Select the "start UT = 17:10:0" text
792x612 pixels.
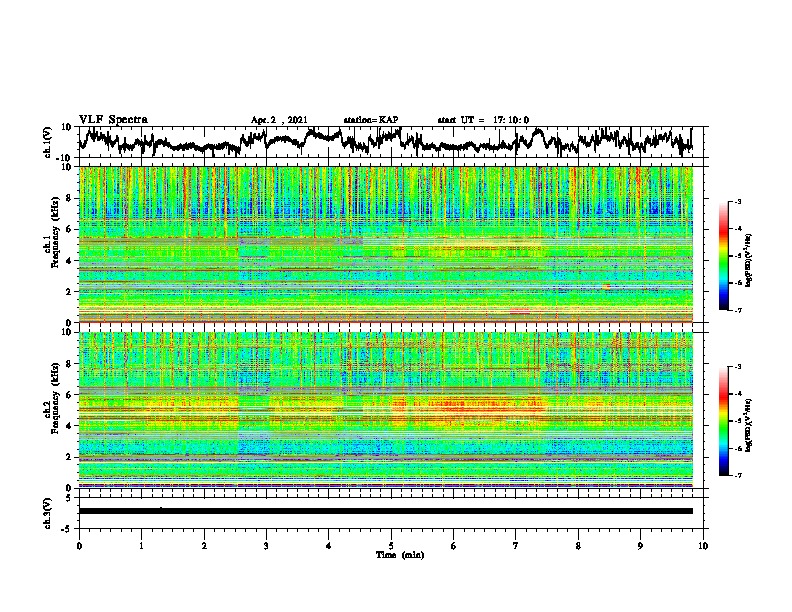483,120
